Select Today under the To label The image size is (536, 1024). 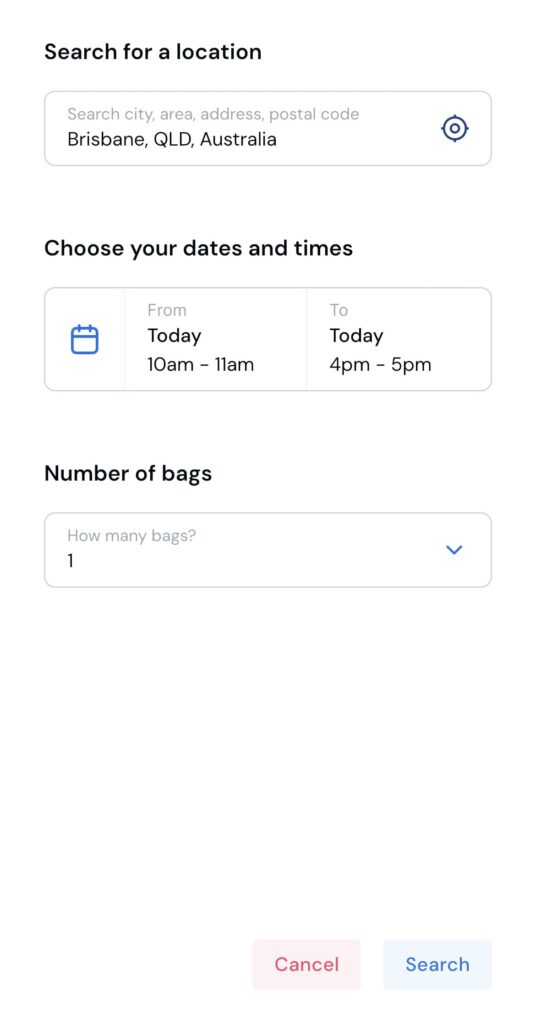point(356,336)
